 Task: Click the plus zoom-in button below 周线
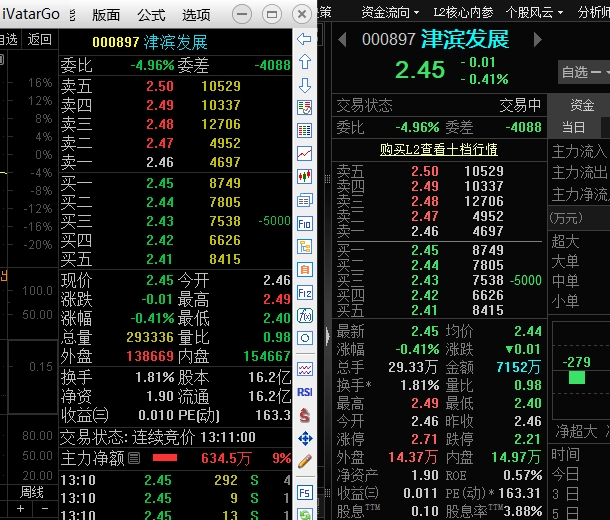click(20, 508)
